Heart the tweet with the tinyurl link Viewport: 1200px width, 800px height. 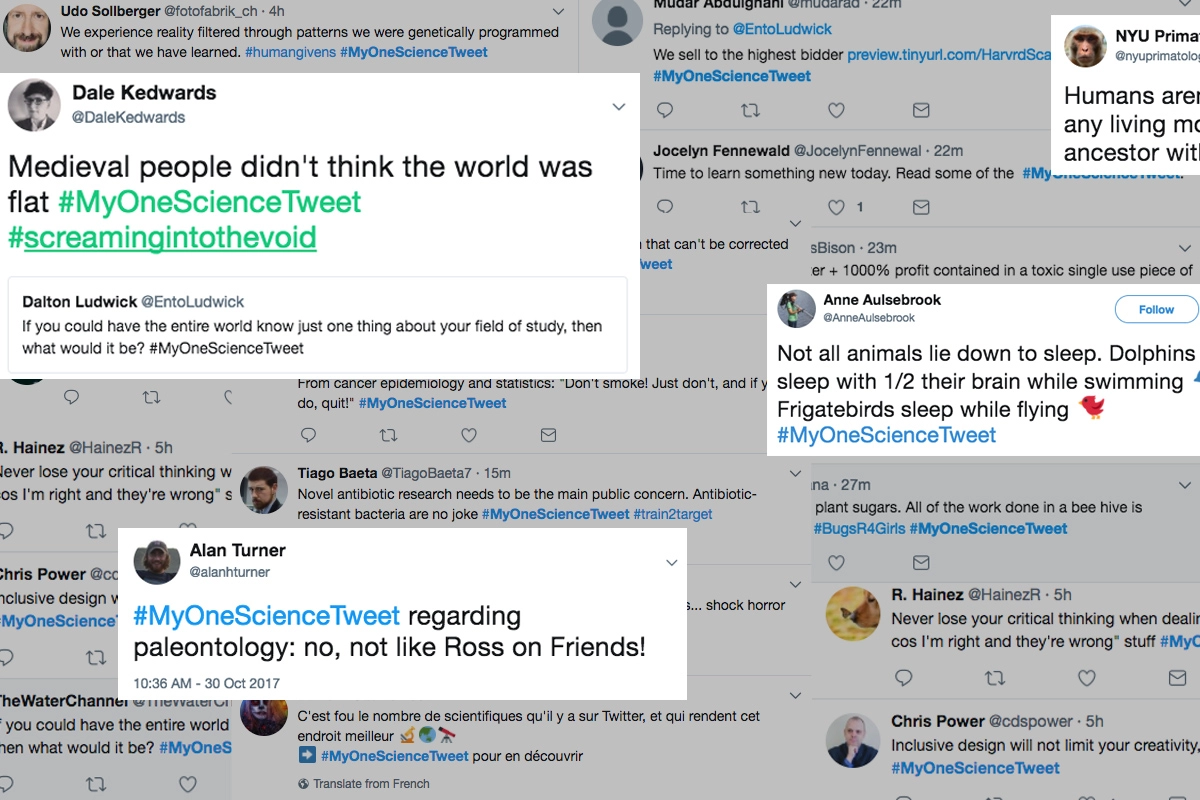pos(837,110)
